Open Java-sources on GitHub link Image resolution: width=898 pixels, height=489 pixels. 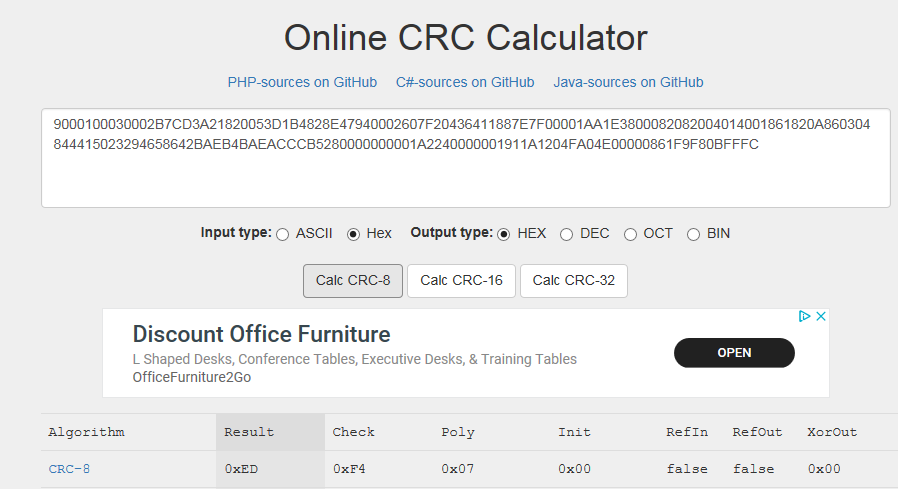pos(628,82)
